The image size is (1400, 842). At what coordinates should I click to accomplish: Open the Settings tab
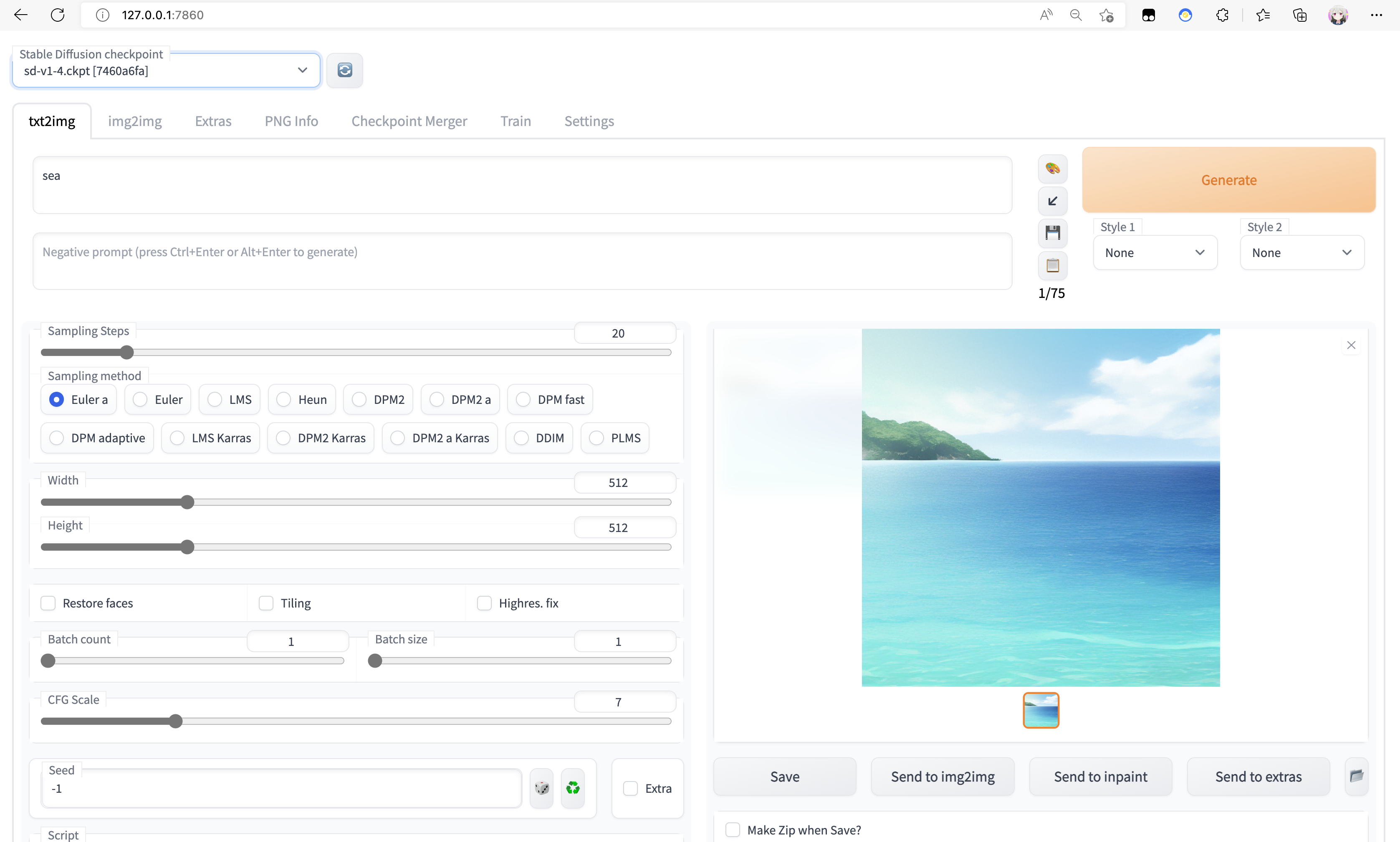coord(589,121)
